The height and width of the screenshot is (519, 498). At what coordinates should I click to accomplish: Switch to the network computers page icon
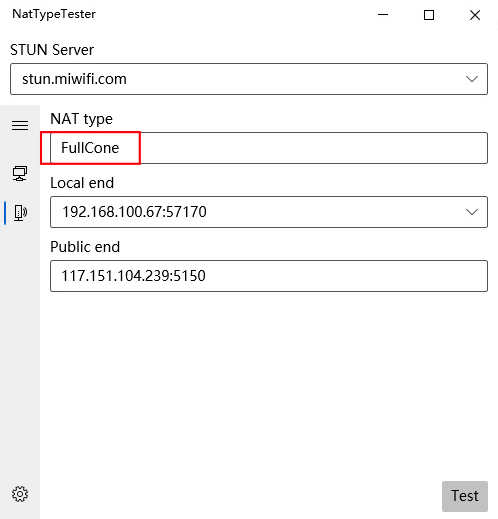point(20,174)
